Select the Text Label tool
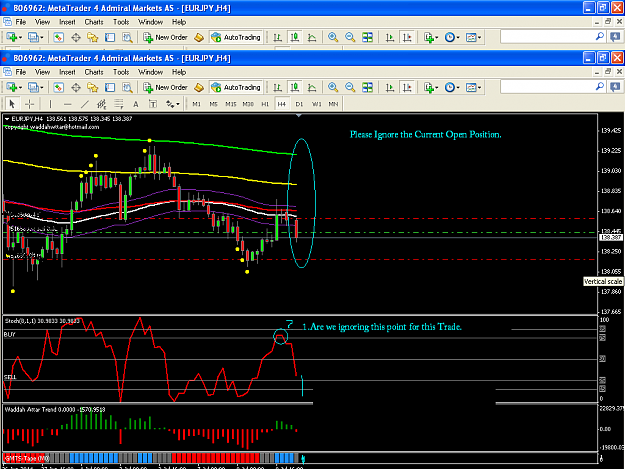Image resolution: width=625 pixels, height=469 pixels. tap(153, 104)
